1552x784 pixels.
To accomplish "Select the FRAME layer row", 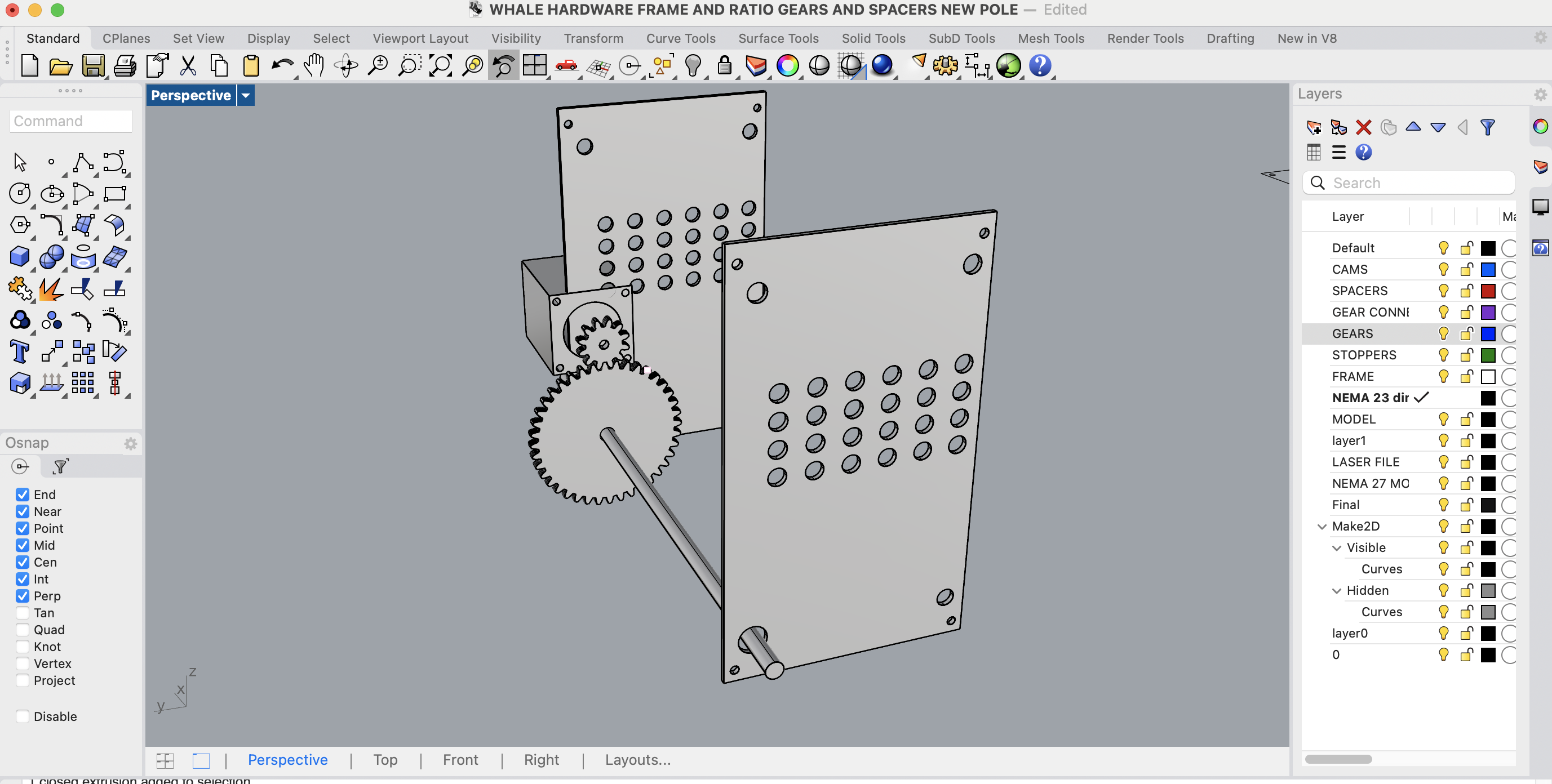I will pos(1408,376).
